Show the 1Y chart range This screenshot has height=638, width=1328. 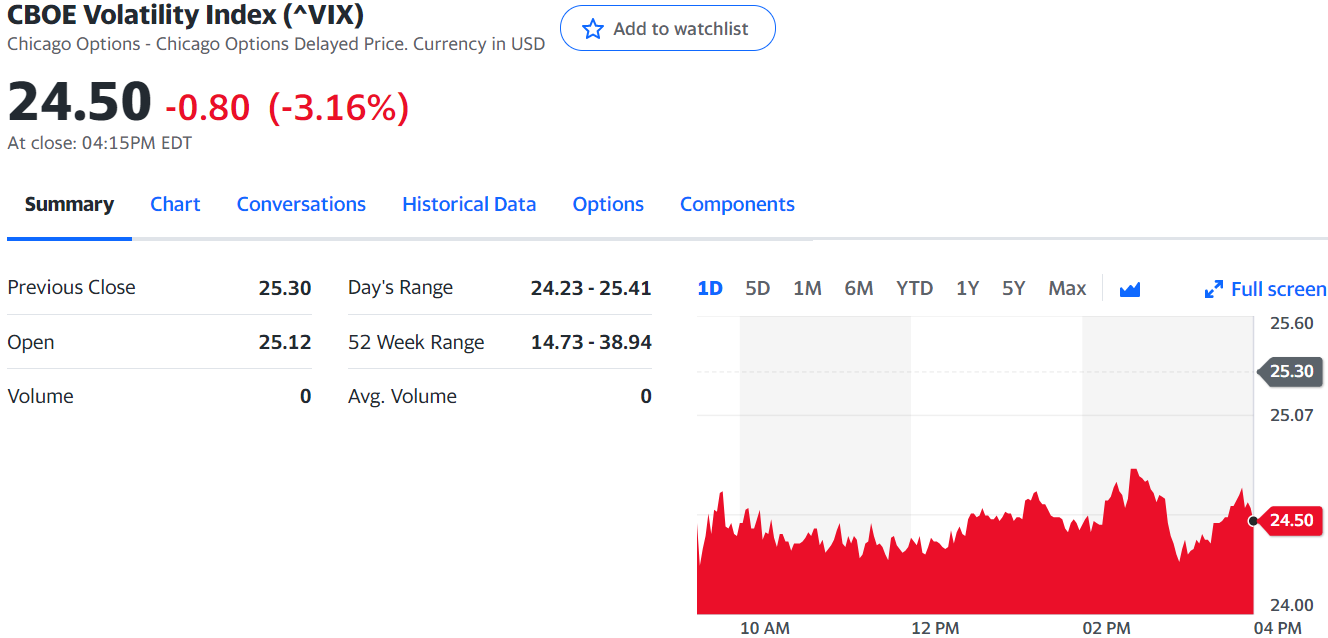coord(967,288)
